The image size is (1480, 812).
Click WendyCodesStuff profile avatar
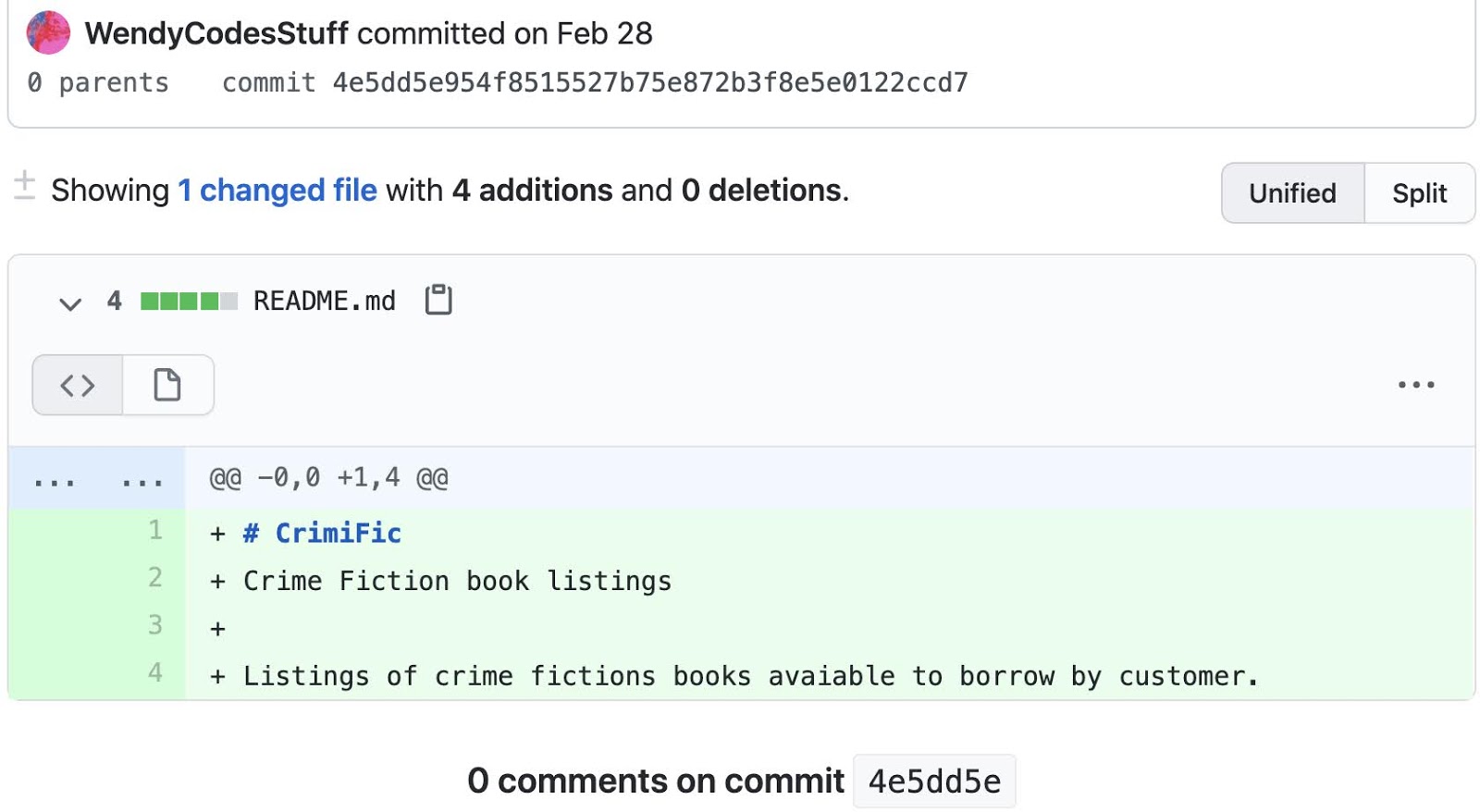[48, 32]
